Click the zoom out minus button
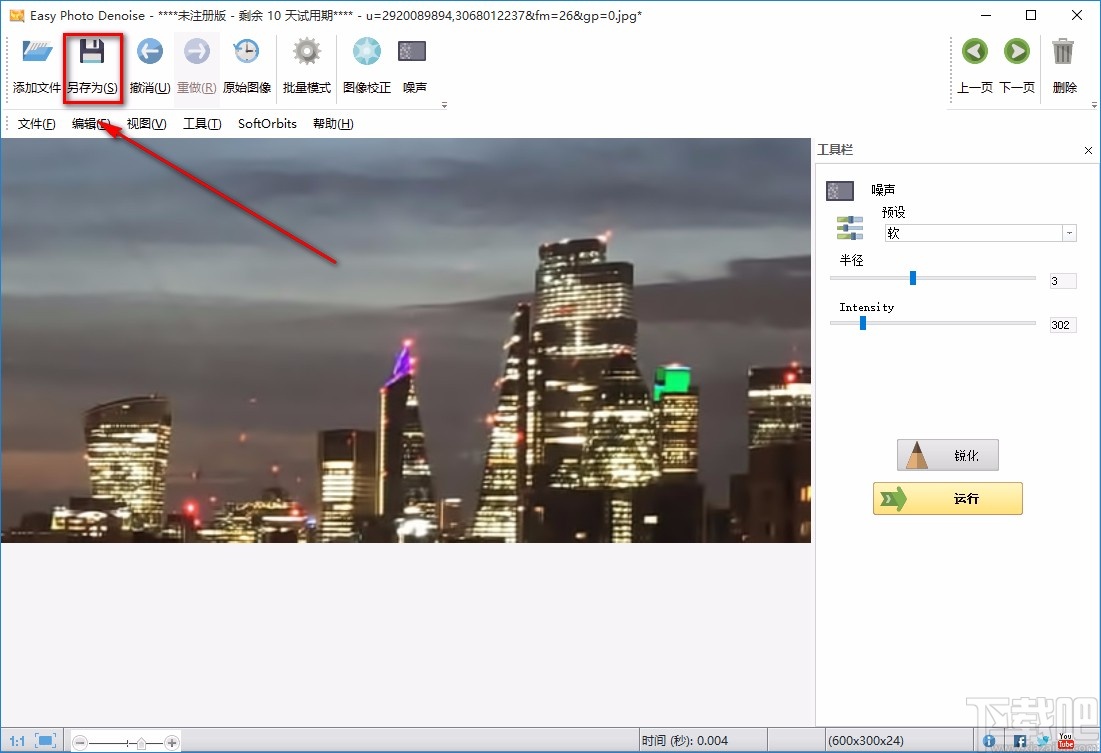The width and height of the screenshot is (1101, 753). coord(80,742)
